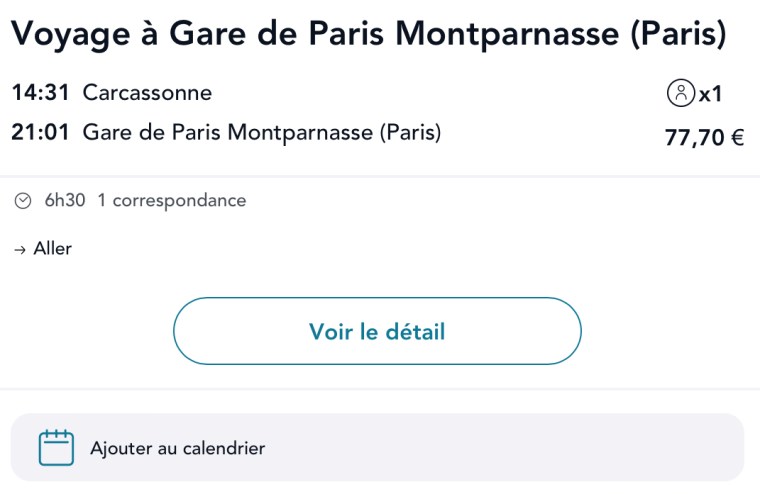Click the (Paris) text in the heading
The image size is (760, 494).
coord(678,34)
